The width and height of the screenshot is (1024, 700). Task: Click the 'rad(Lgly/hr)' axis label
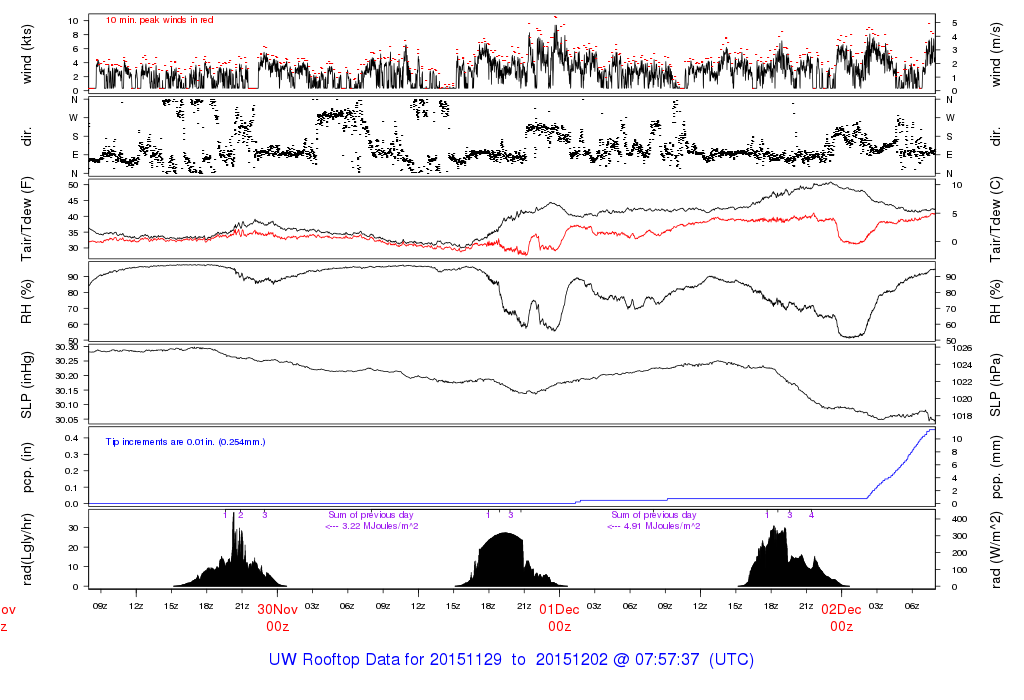point(27,549)
